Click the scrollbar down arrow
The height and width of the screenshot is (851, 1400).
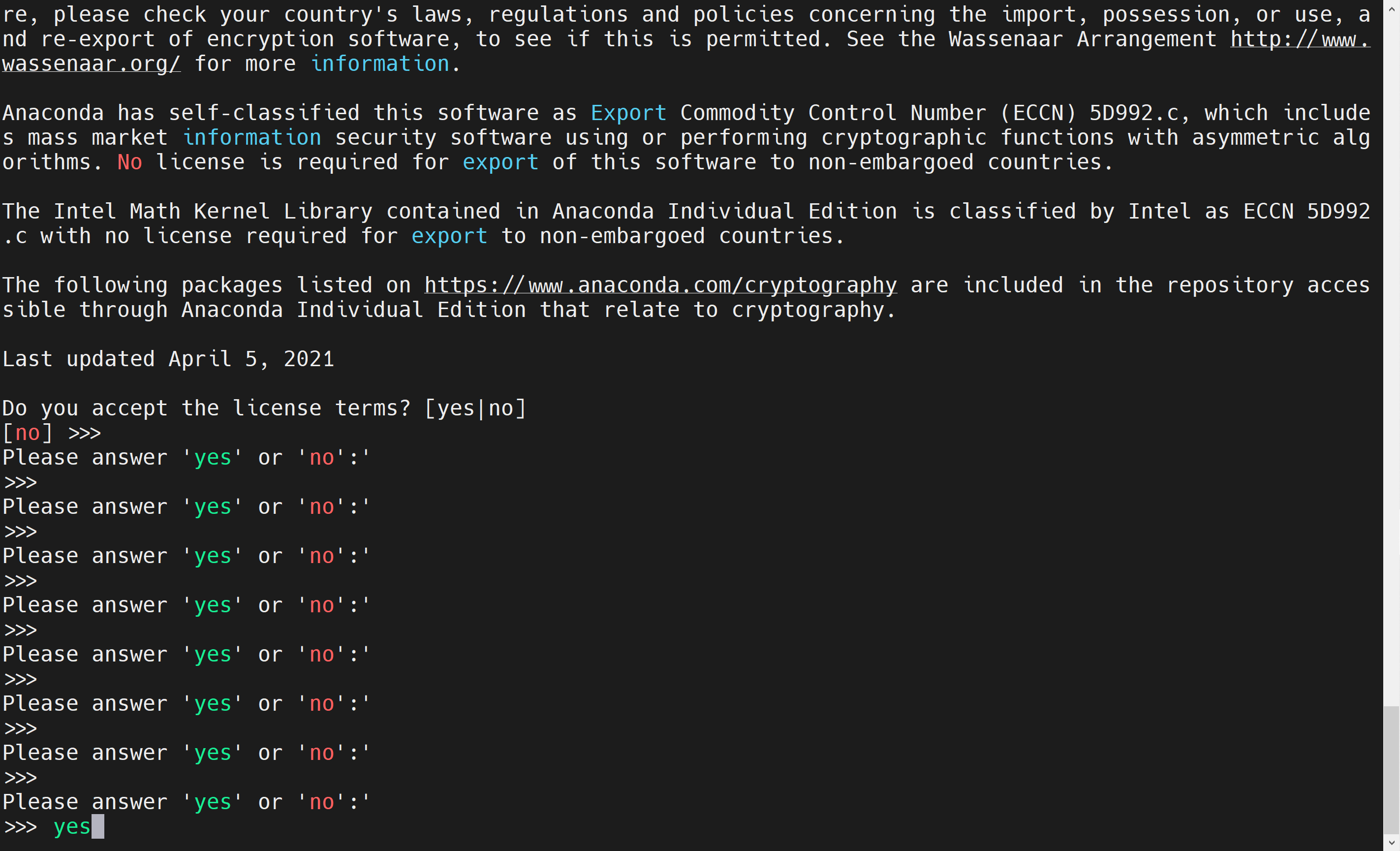click(x=1391, y=843)
